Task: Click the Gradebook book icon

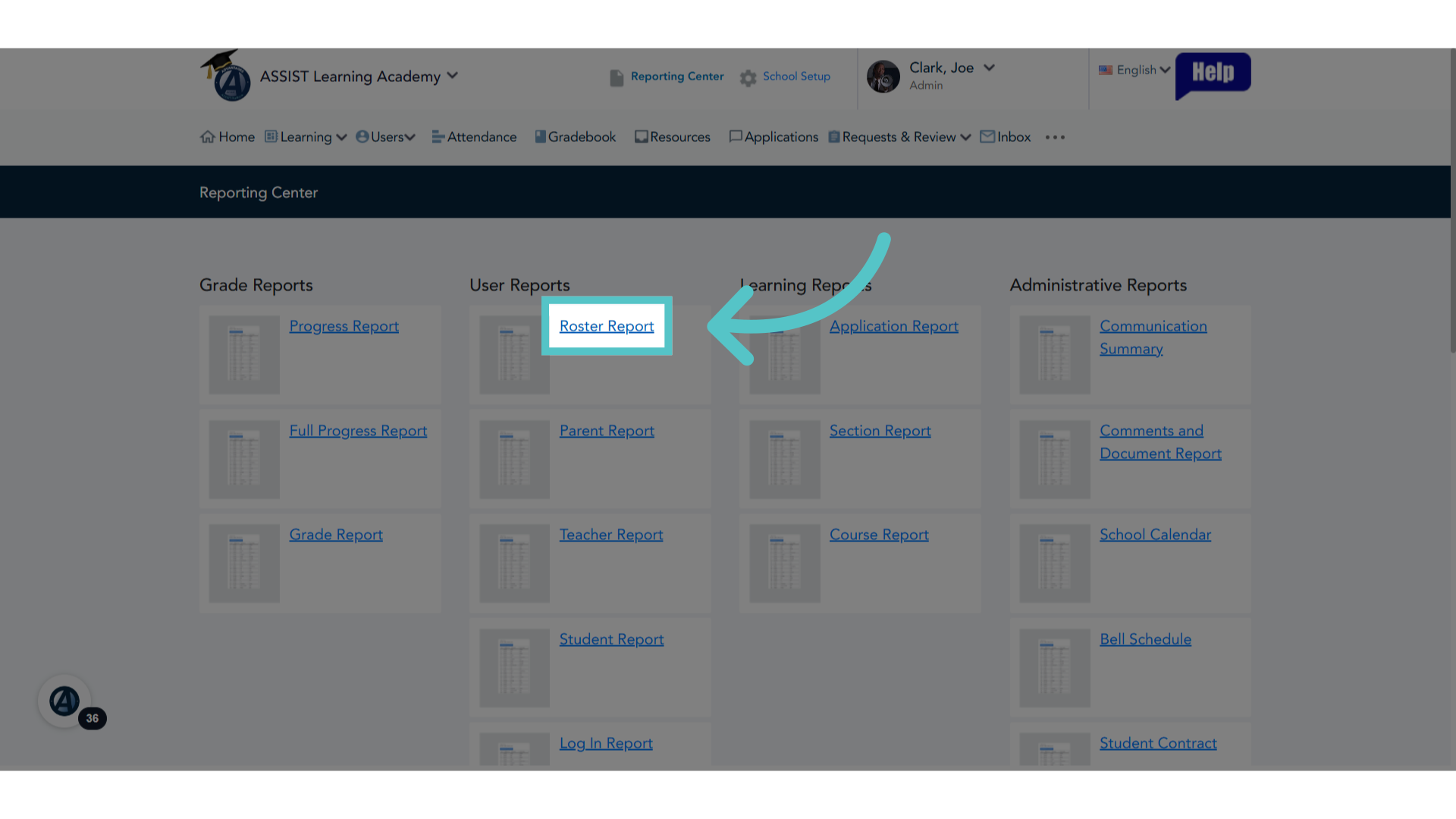Action: click(x=540, y=136)
